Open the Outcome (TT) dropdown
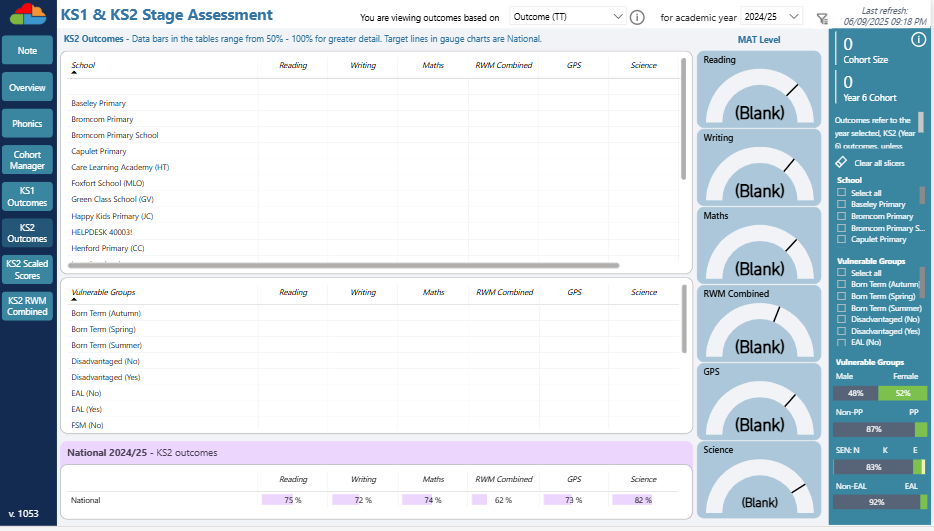 pos(567,17)
